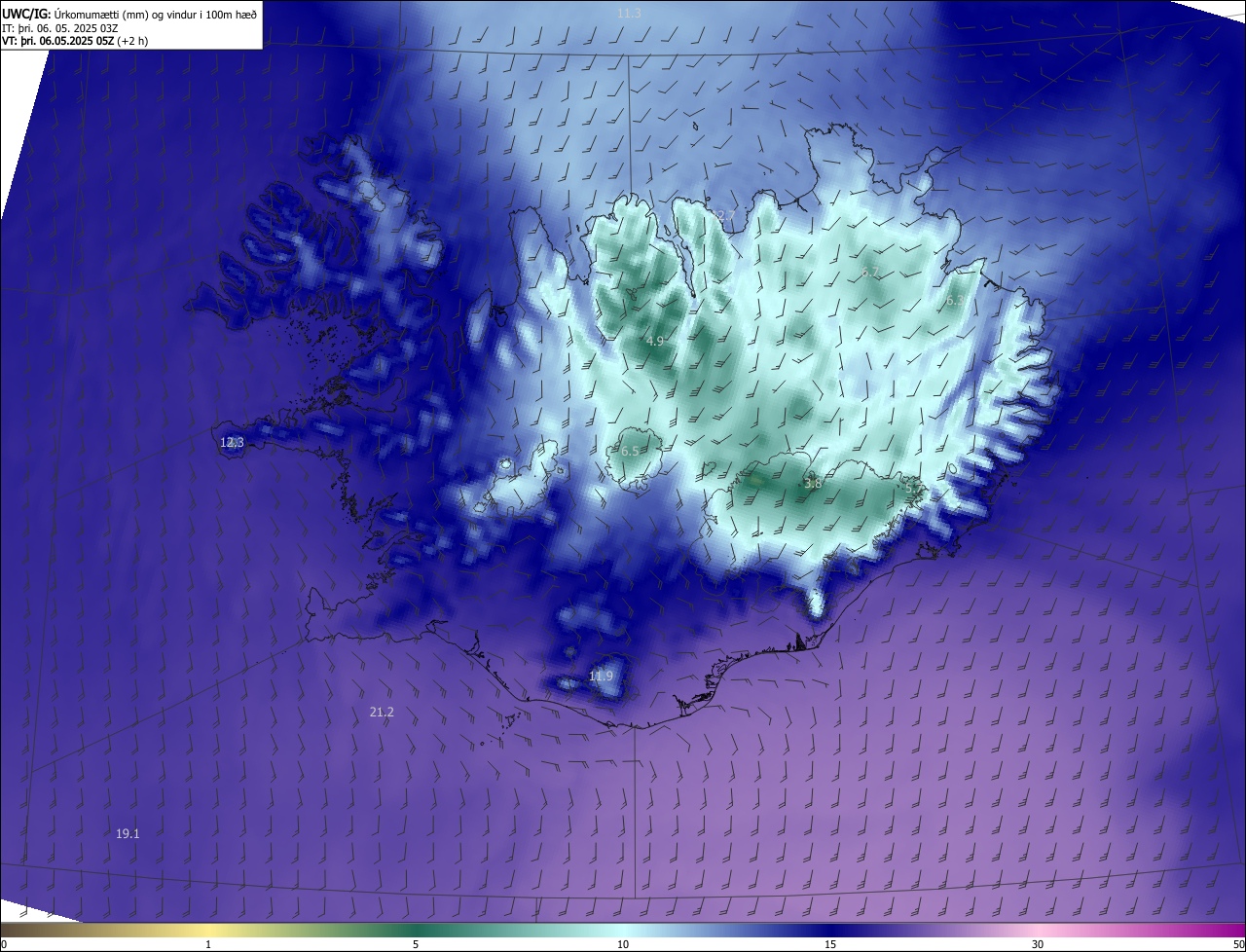Image resolution: width=1246 pixels, height=952 pixels.
Task: Click the 'IT: þri. 06. 05. 2025 03Z' line
Action: point(60,27)
